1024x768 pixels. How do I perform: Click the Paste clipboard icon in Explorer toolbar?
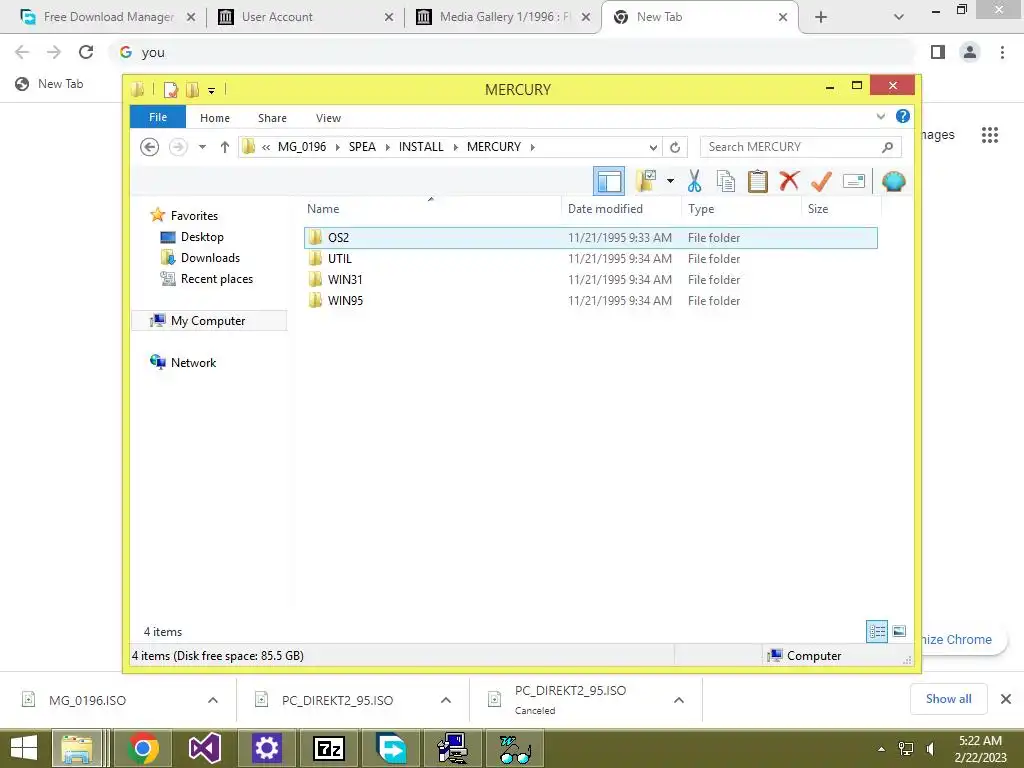[758, 181]
